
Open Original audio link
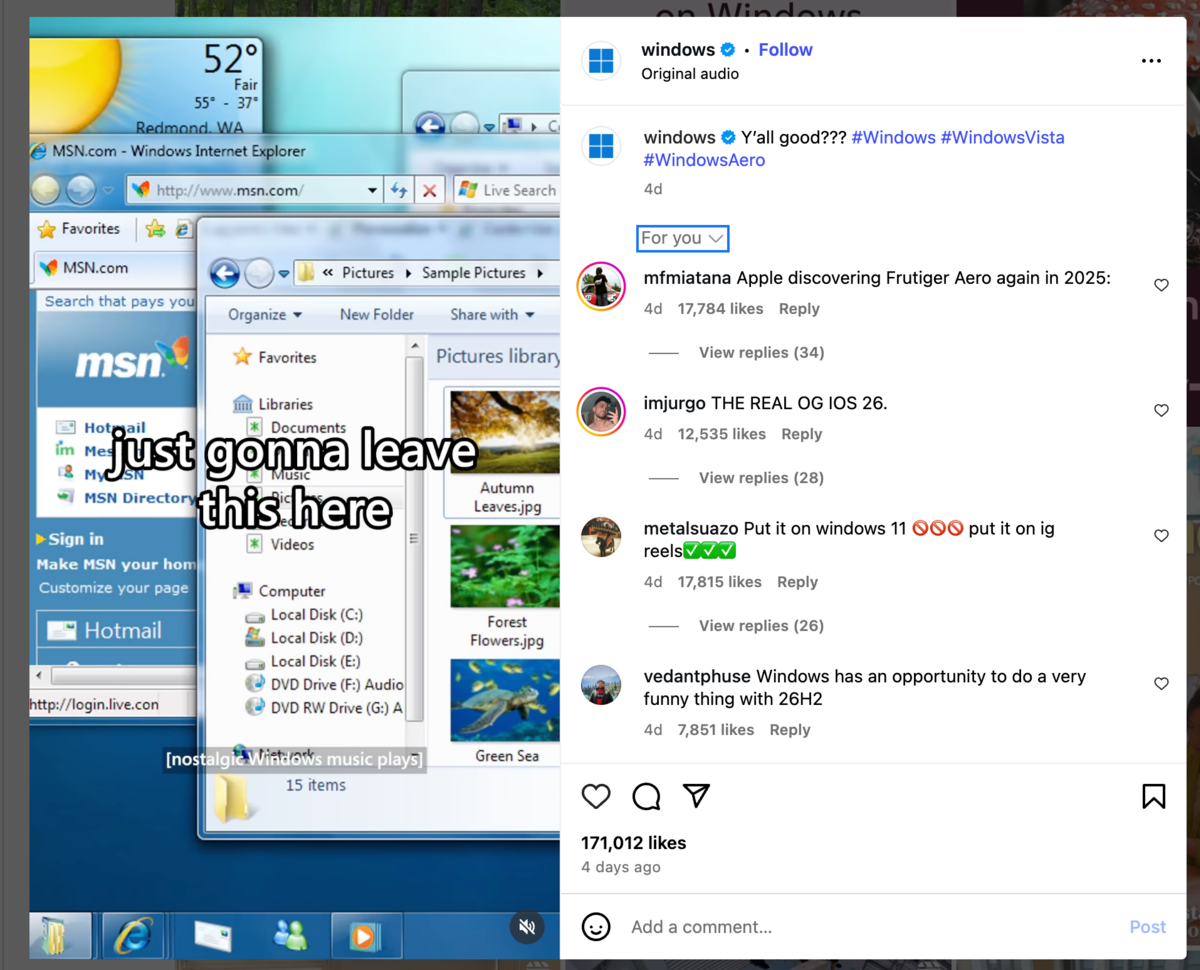pos(690,74)
